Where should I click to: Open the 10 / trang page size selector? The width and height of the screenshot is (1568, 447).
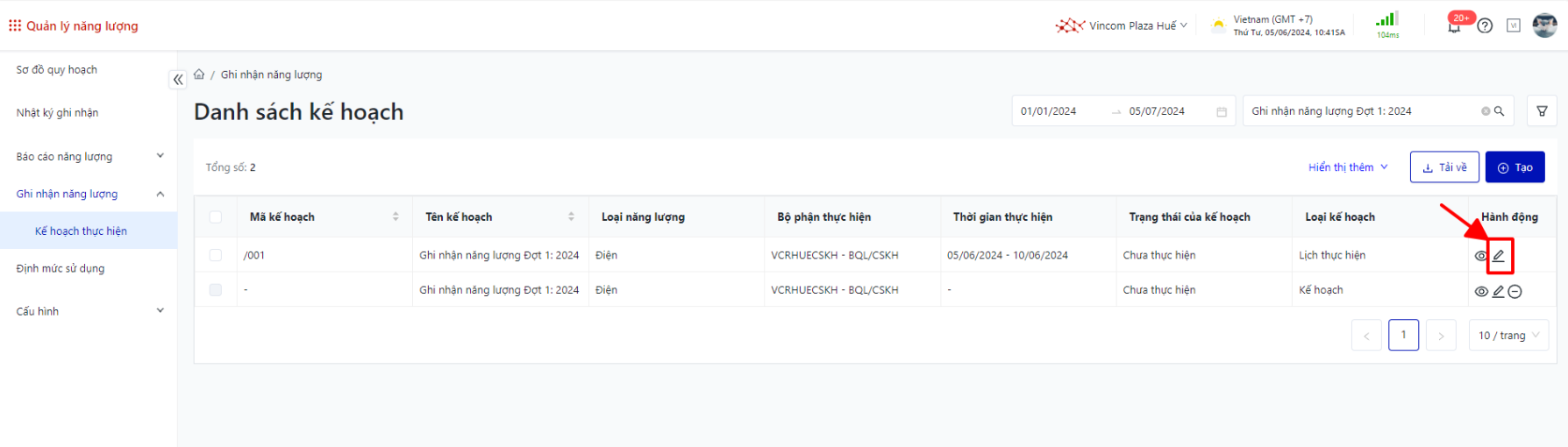[1508, 336]
